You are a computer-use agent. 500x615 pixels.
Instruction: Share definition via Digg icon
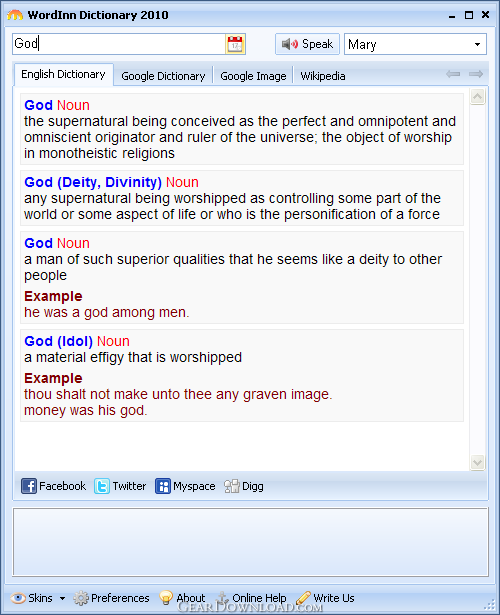pyautogui.click(x=232, y=486)
